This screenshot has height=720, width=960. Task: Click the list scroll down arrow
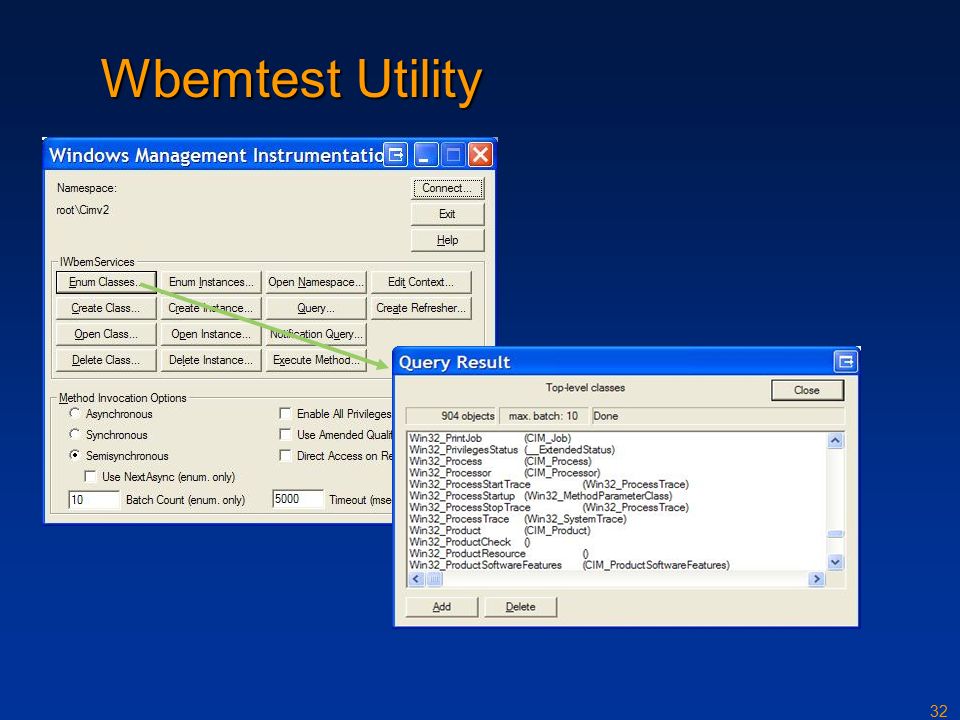click(x=835, y=561)
